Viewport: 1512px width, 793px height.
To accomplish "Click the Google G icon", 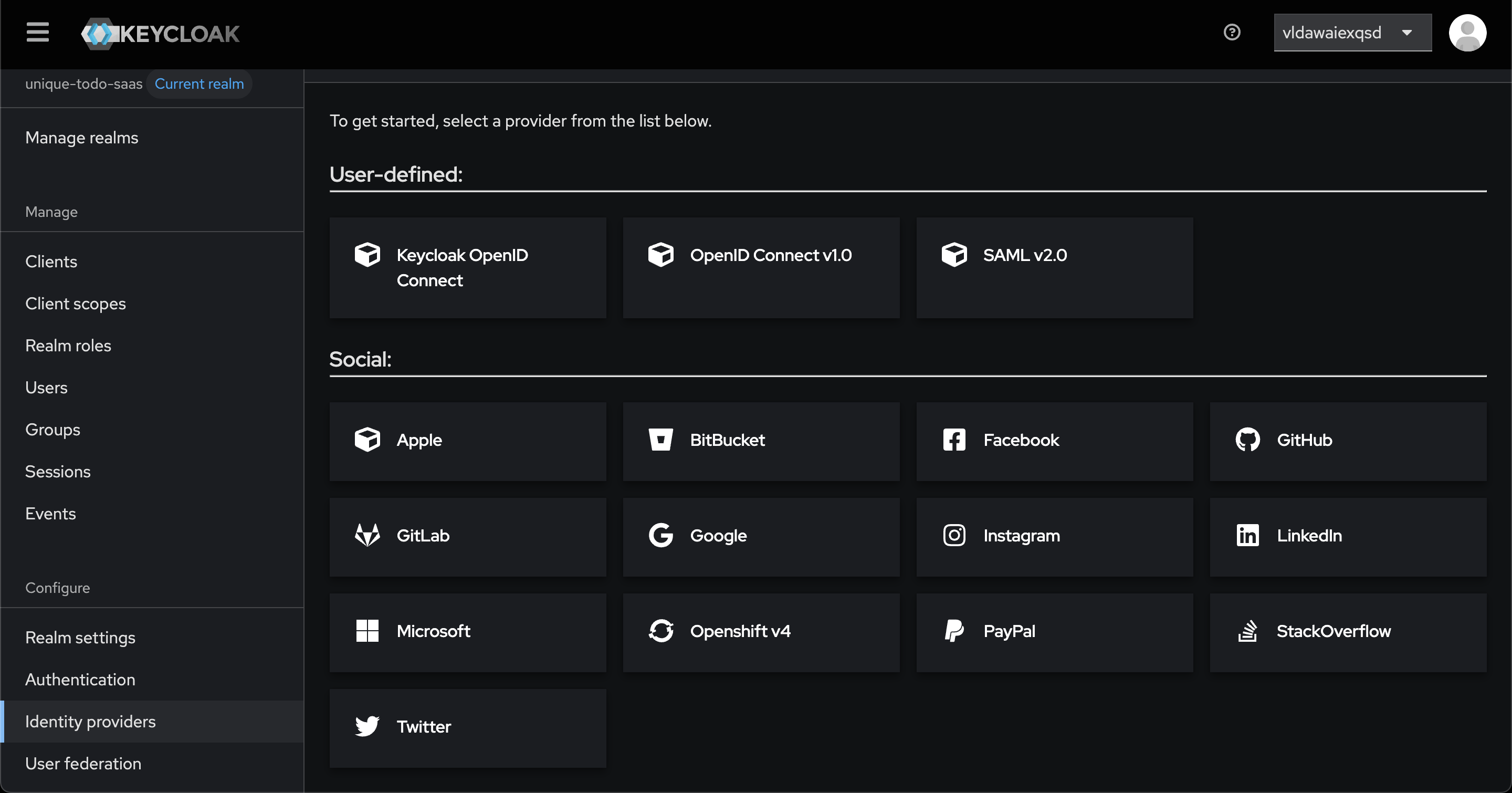I will (x=661, y=535).
